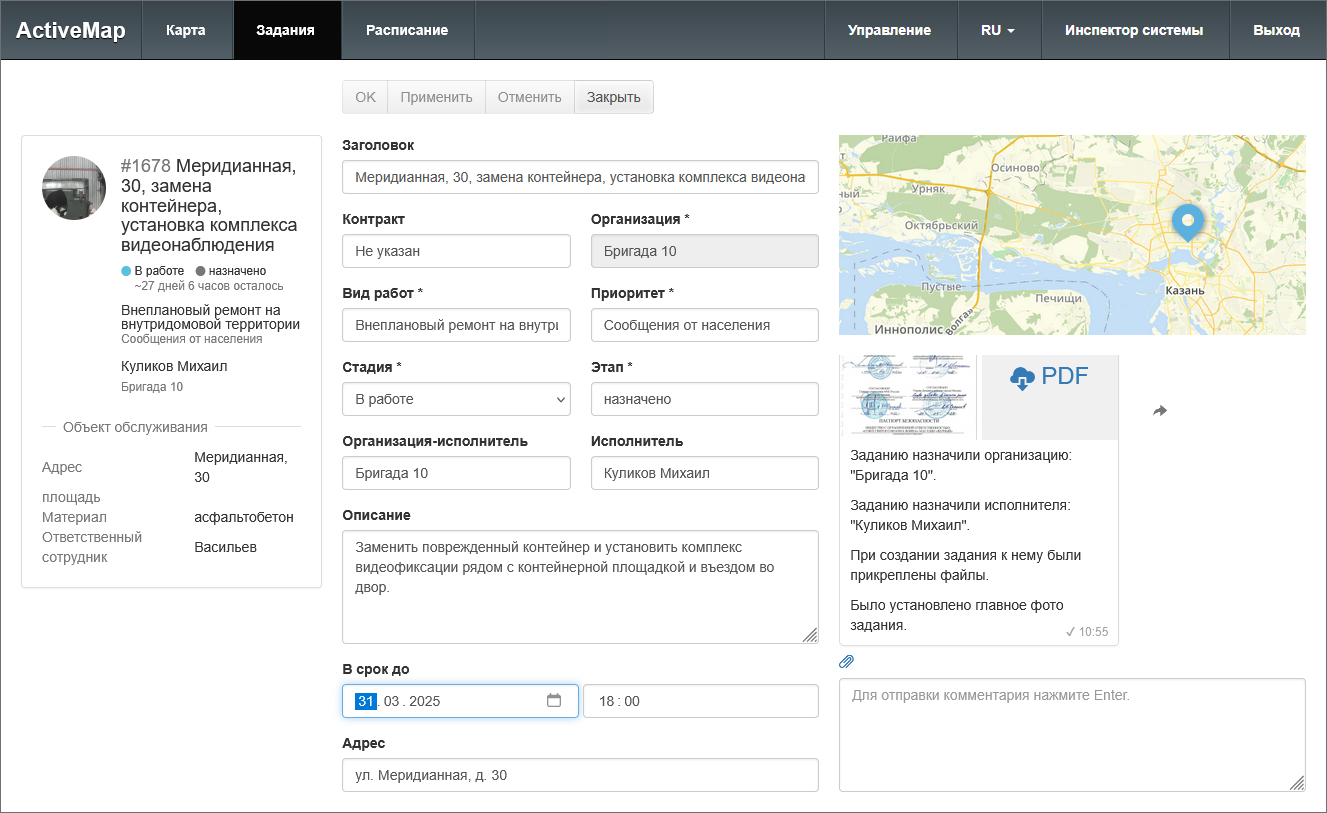Click the PDF download cloud icon
Viewport: 1327px width, 813px height.
tap(1021, 378)
